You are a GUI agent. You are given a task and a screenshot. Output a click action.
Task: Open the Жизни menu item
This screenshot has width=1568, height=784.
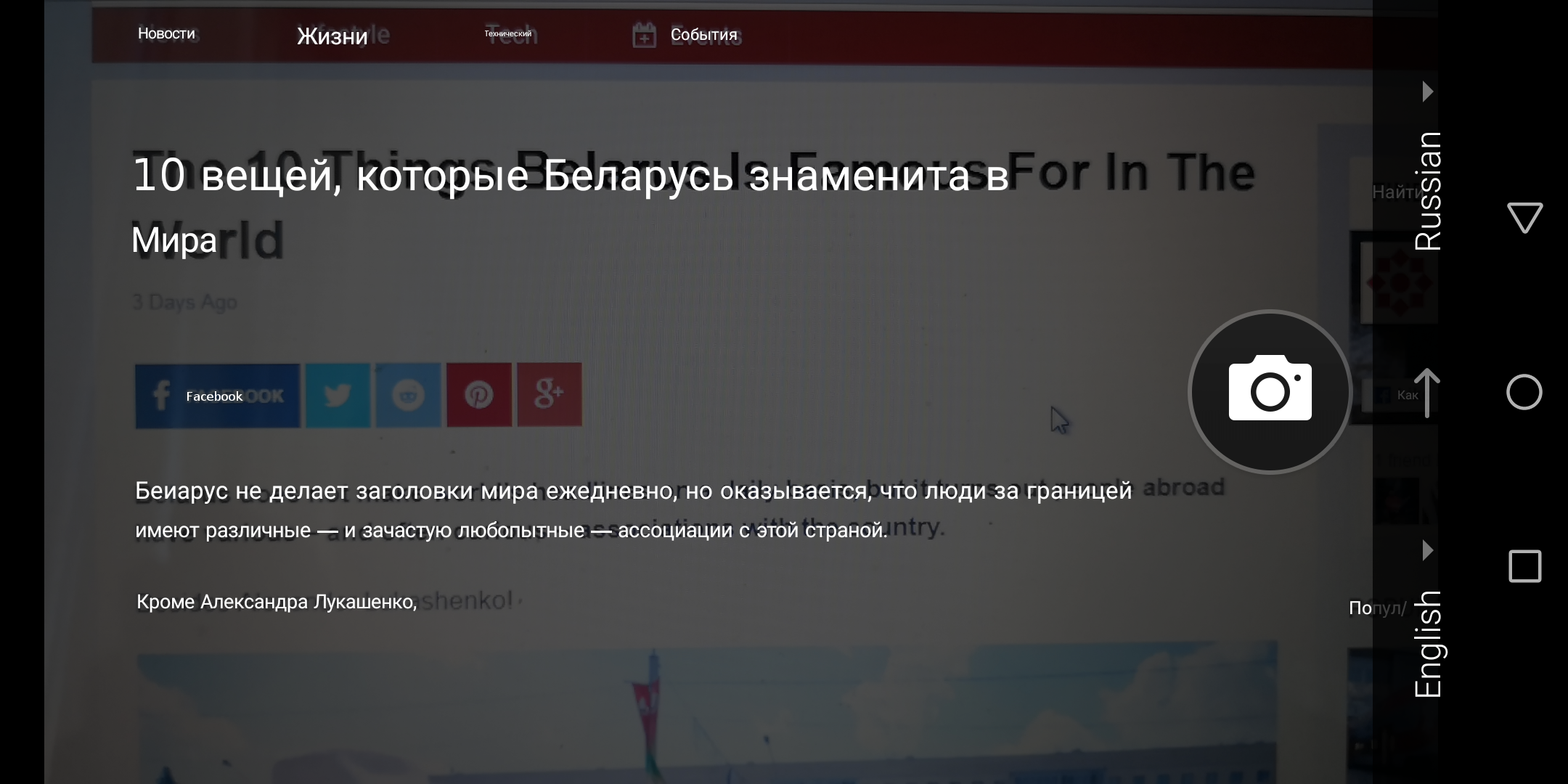[x=332, y=36]
